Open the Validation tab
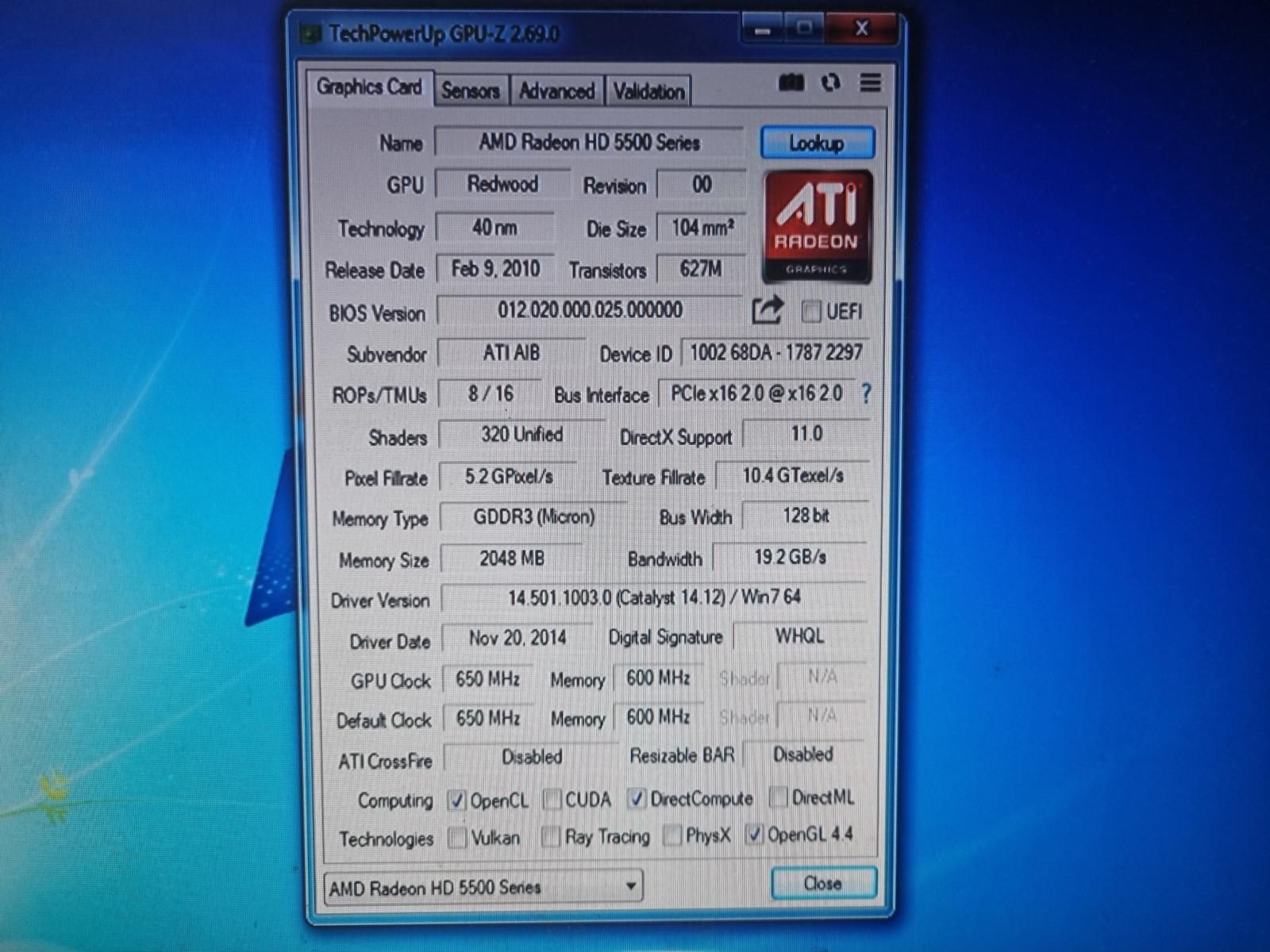The image size is (1270, 952). 648,91
